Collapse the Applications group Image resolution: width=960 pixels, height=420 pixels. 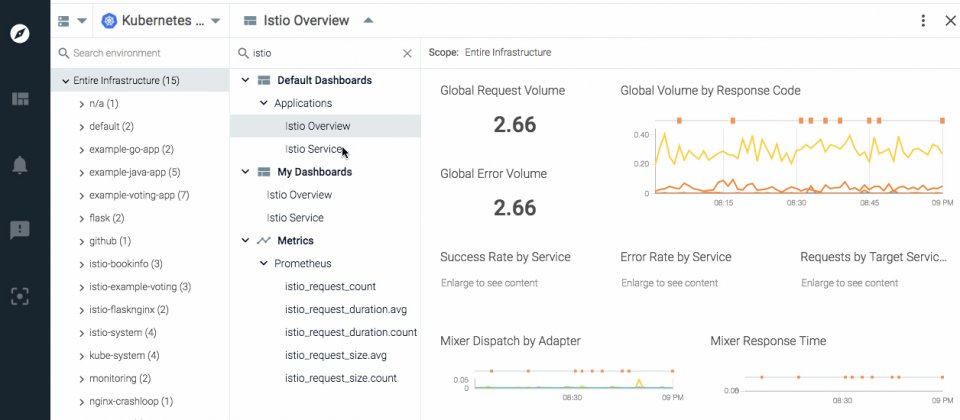click(264, 103)
